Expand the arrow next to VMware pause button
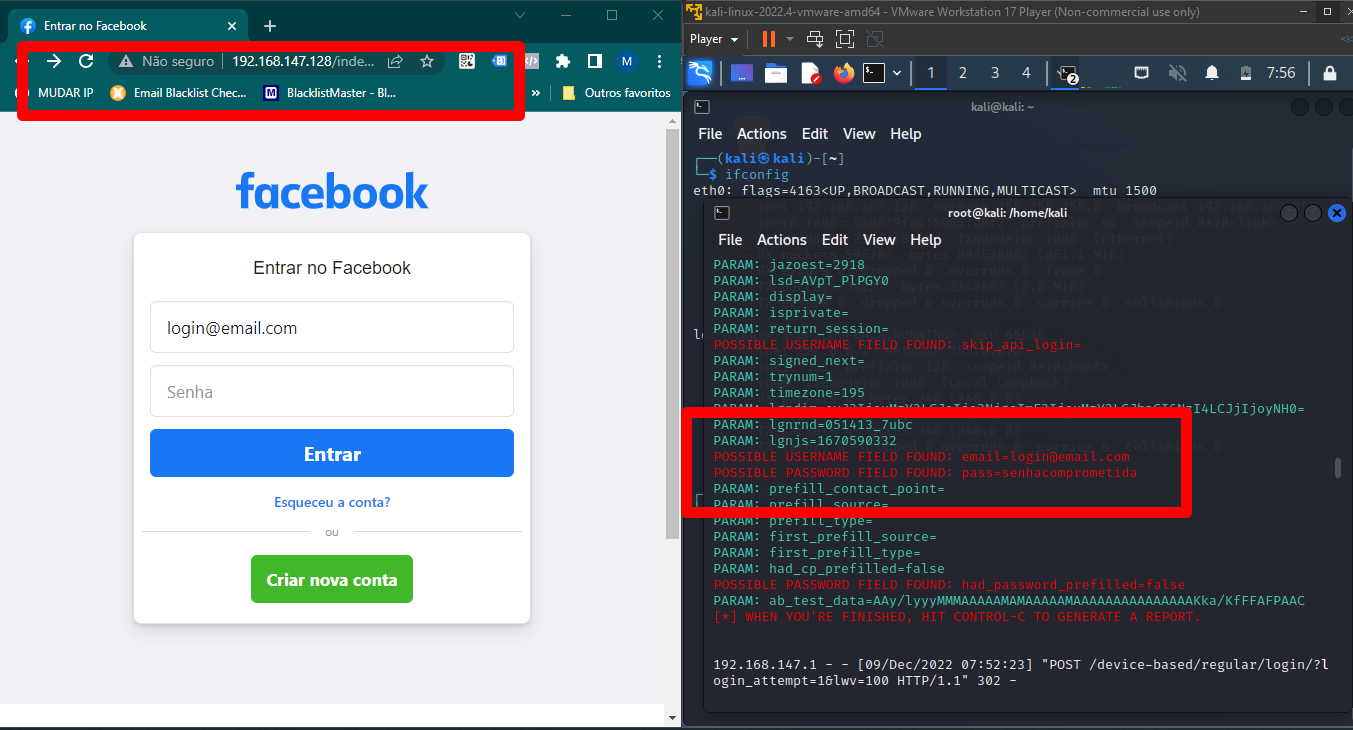The width and height of the screenshot is (1353, 730). (x=790, y=39)
